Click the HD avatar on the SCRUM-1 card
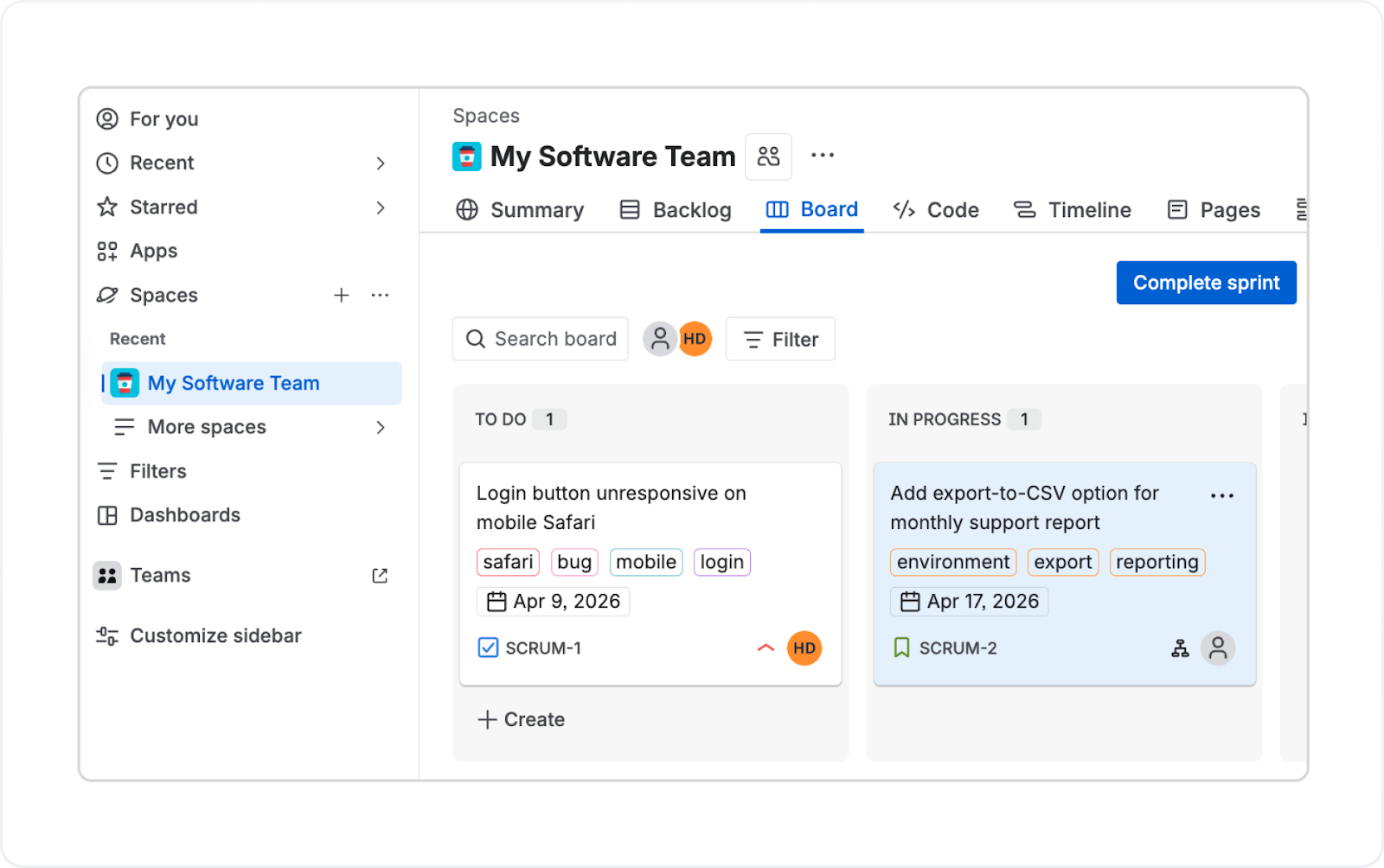Screen dimensions: 1384x868 click(804, 648)
